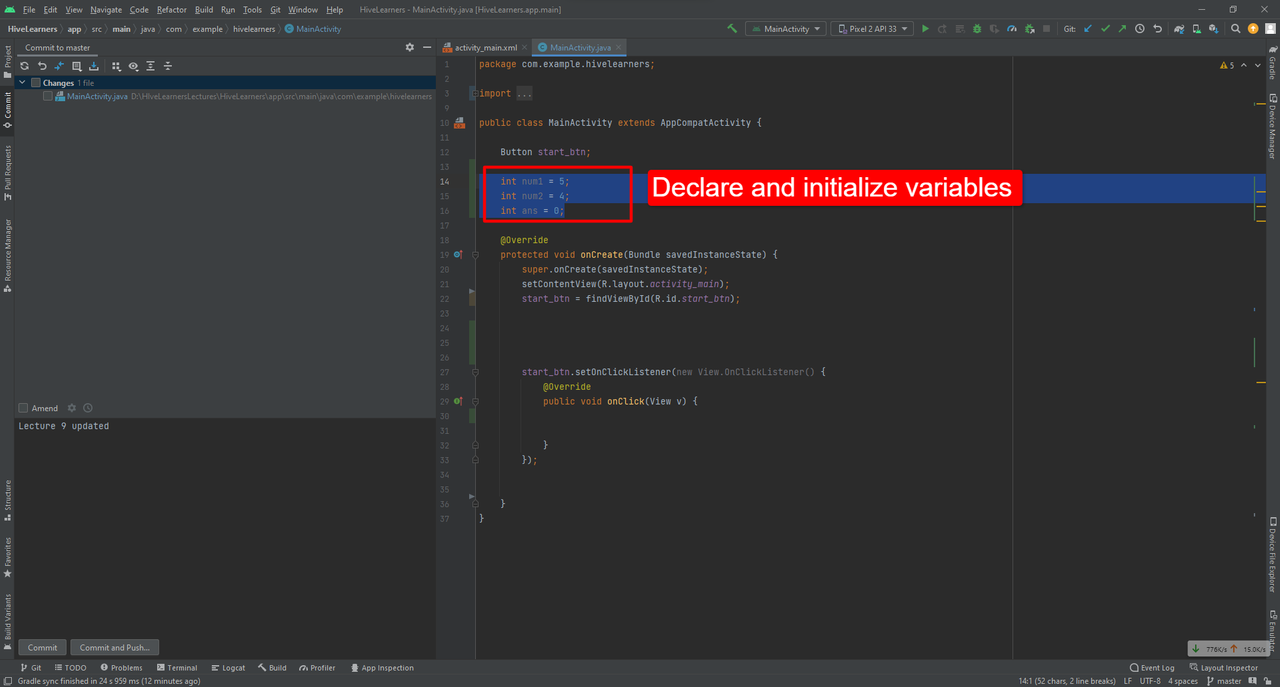Image resolution: width=1280 pixels, height=687 pixels.
Task: Click the Git Commit checkmark icon
Action: click(1105, 29)
